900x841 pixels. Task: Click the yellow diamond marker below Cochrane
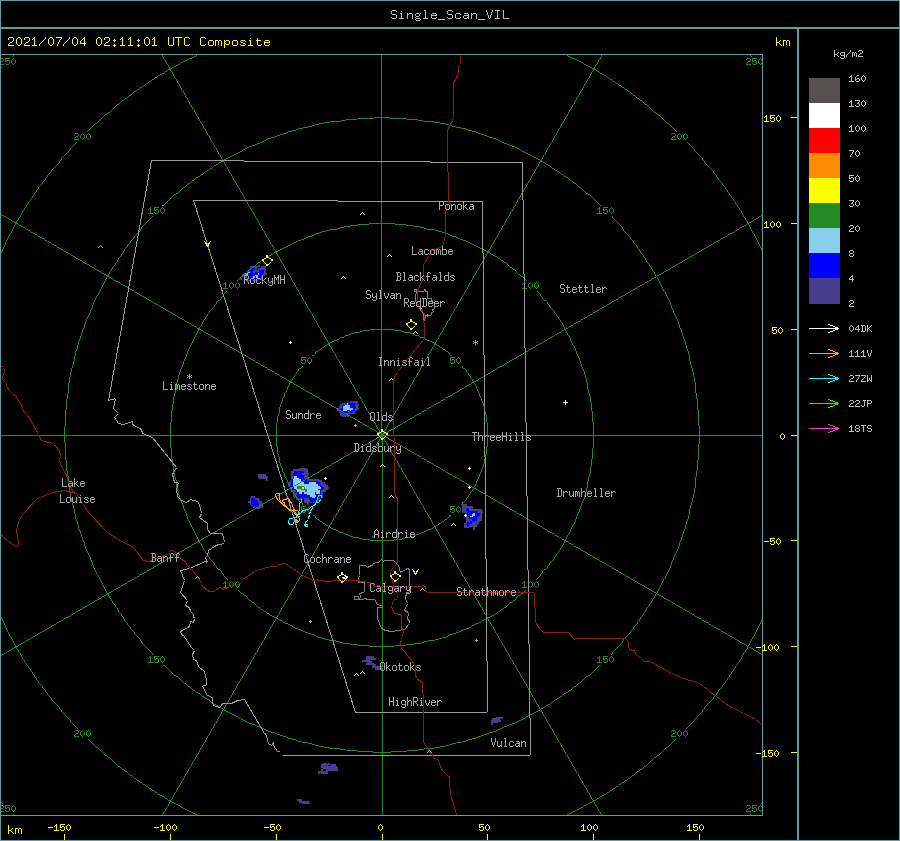(343, 578)
